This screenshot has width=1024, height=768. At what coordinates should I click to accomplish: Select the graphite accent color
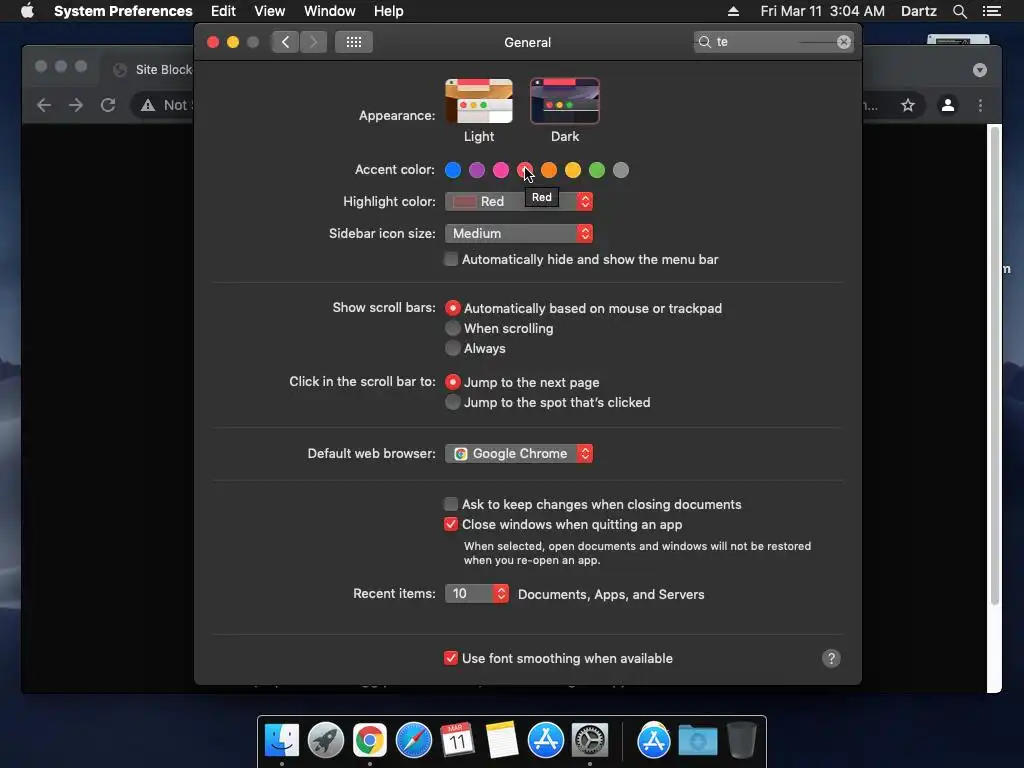click(x=621, y=170)
